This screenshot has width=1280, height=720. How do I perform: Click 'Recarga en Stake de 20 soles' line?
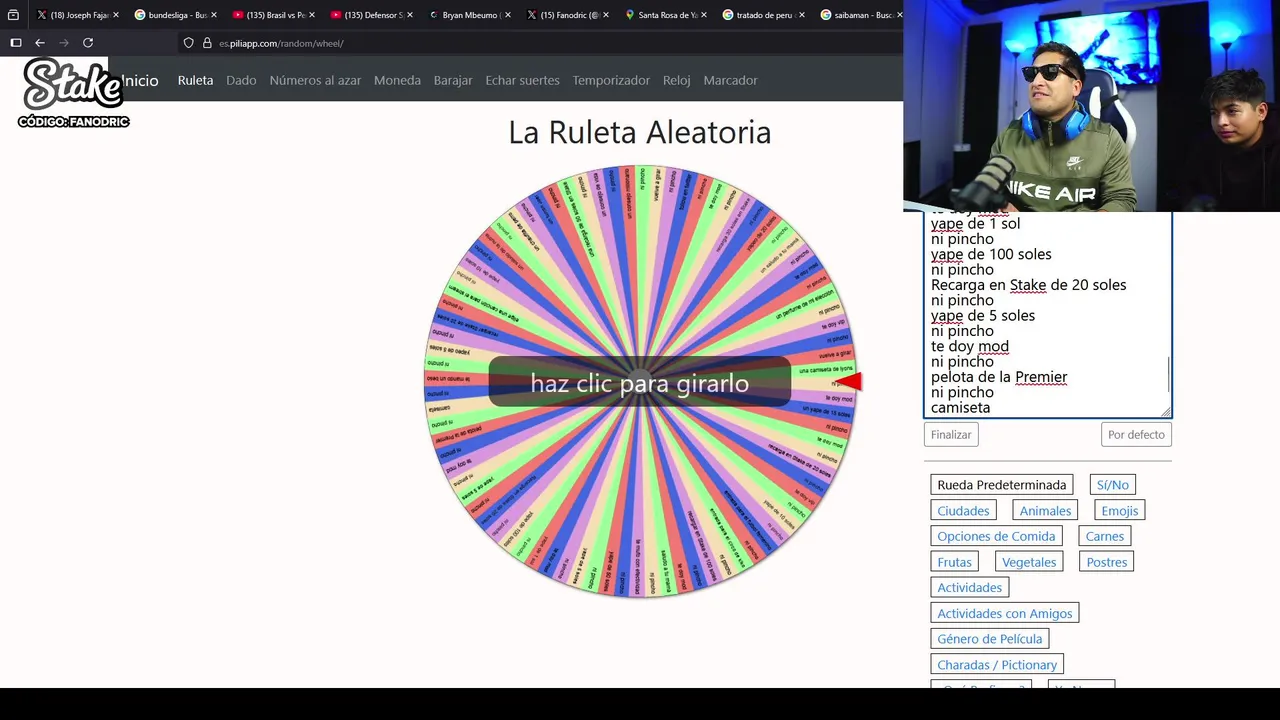pos(1028,285)
